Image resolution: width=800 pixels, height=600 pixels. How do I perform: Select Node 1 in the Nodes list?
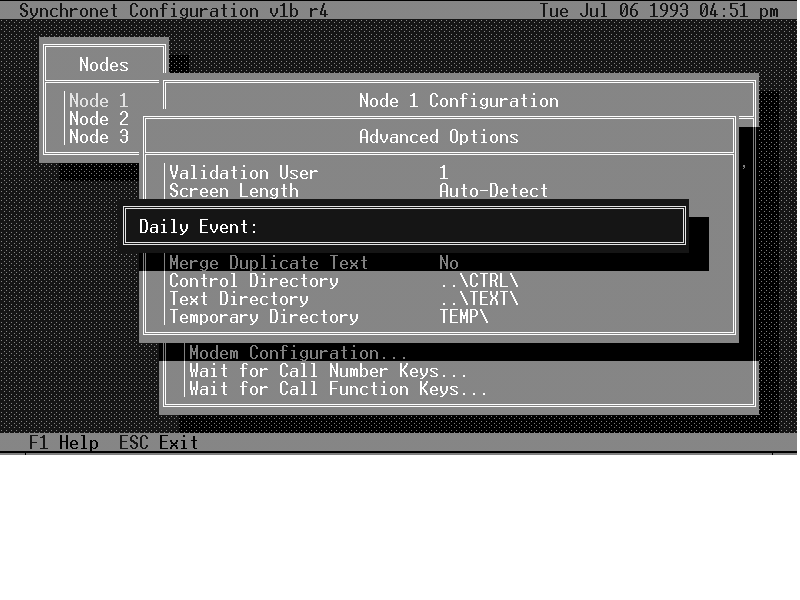[x=98, y=101]
